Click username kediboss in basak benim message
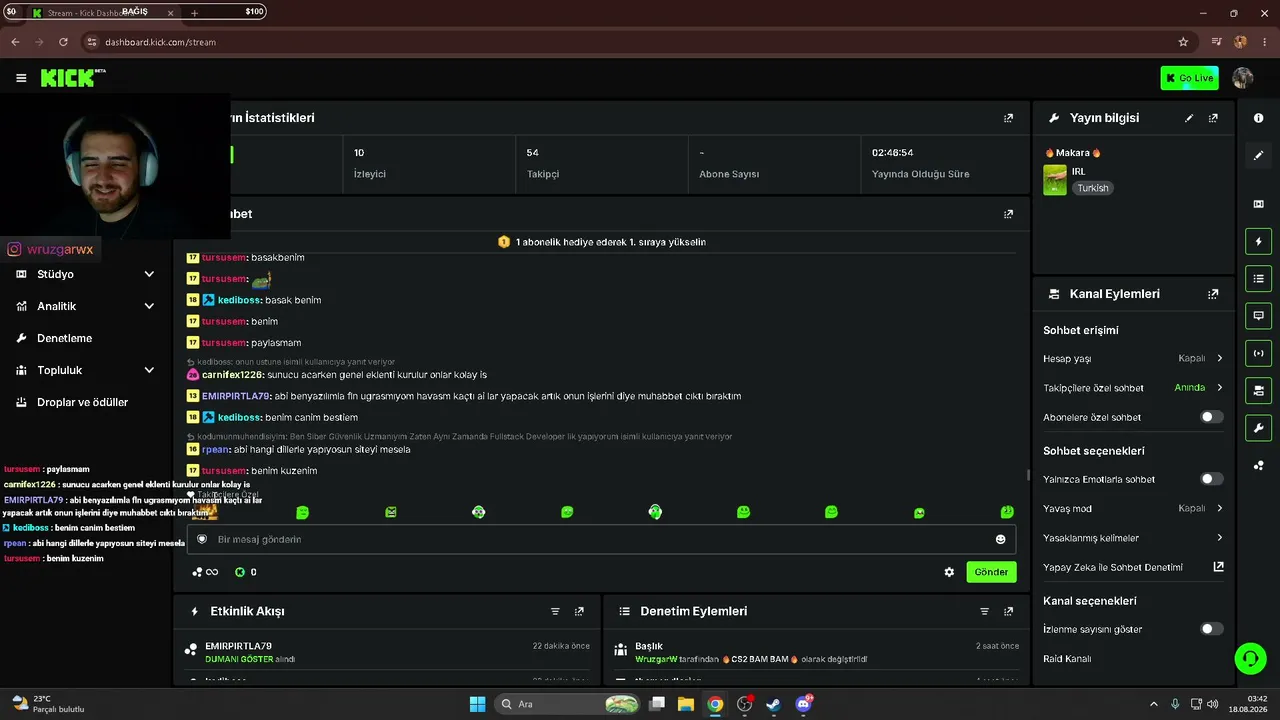The height and width of the screenshot is (720, 1280). pyautogui.click(x=239, y=300)
